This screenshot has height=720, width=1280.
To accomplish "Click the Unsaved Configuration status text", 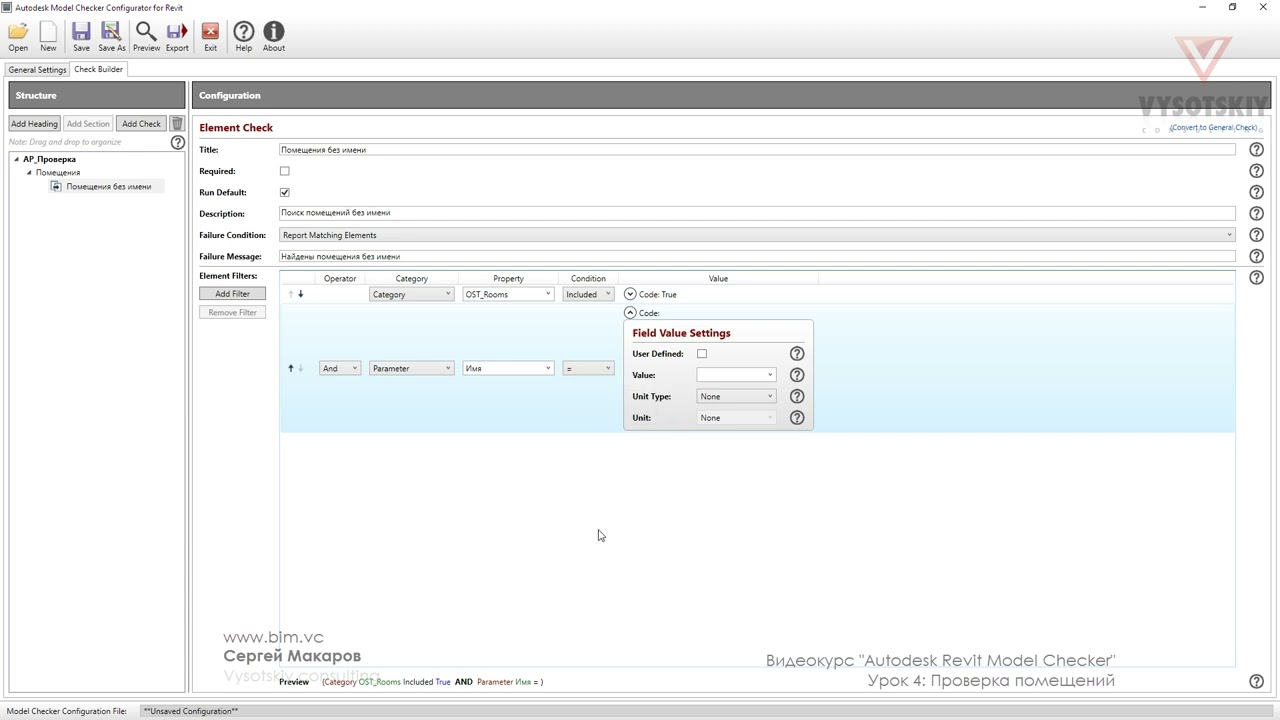I will tap(190, 711).
